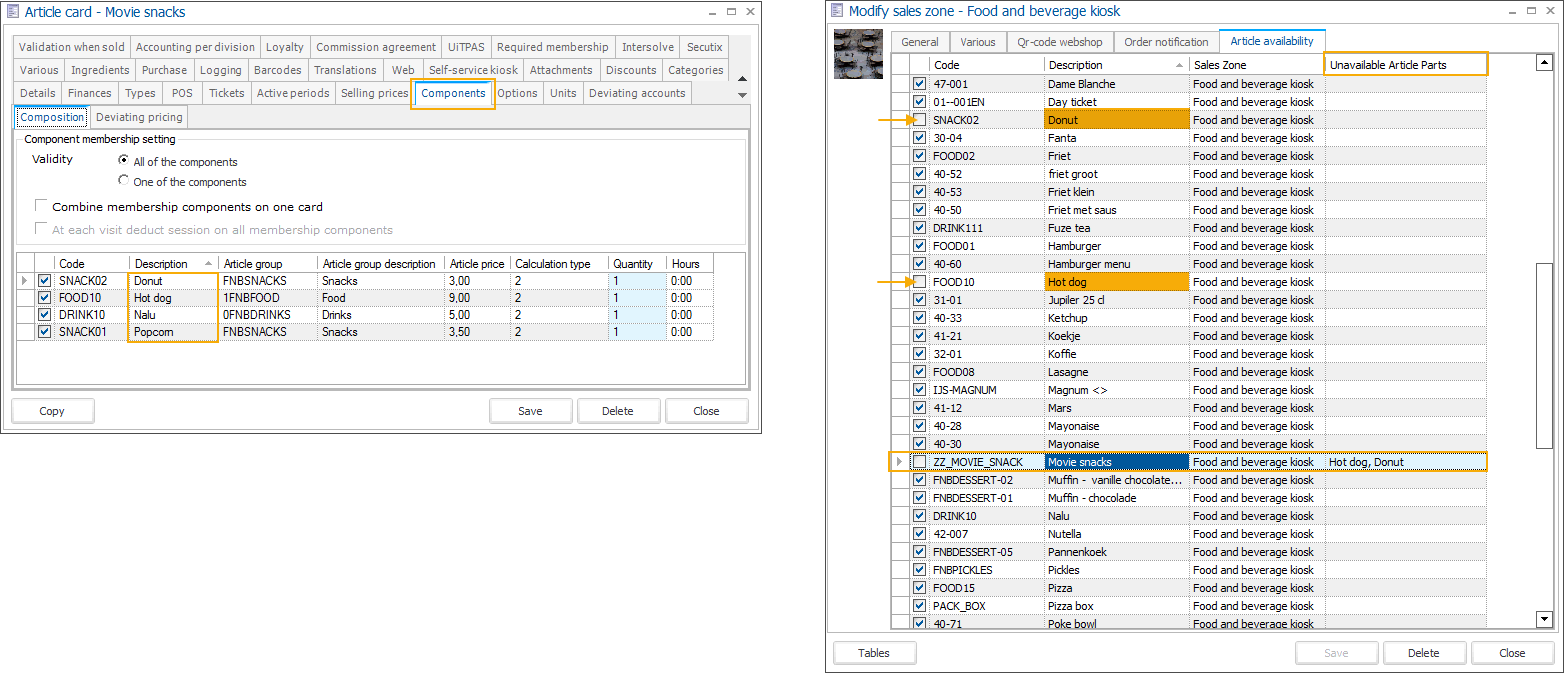Click the Tables button
Image resolution: width=1564 pixels, height=673 pixels.
tap(874, 653)
